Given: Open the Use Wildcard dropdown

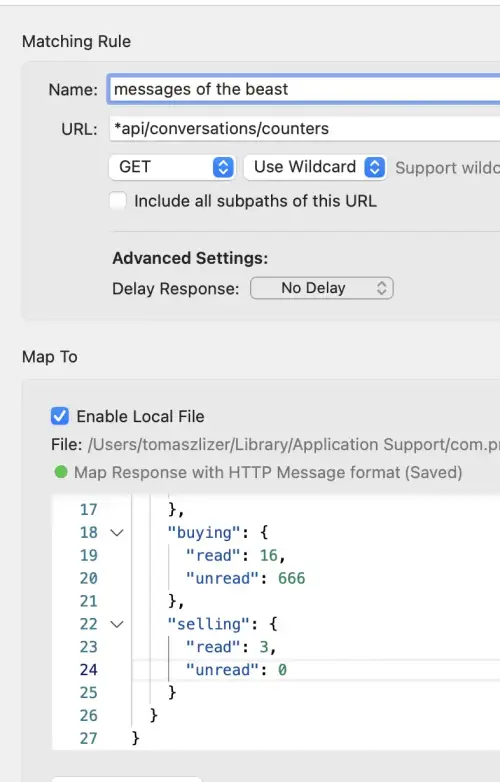Looking at the screenshot, I should [x=315, y=167].
